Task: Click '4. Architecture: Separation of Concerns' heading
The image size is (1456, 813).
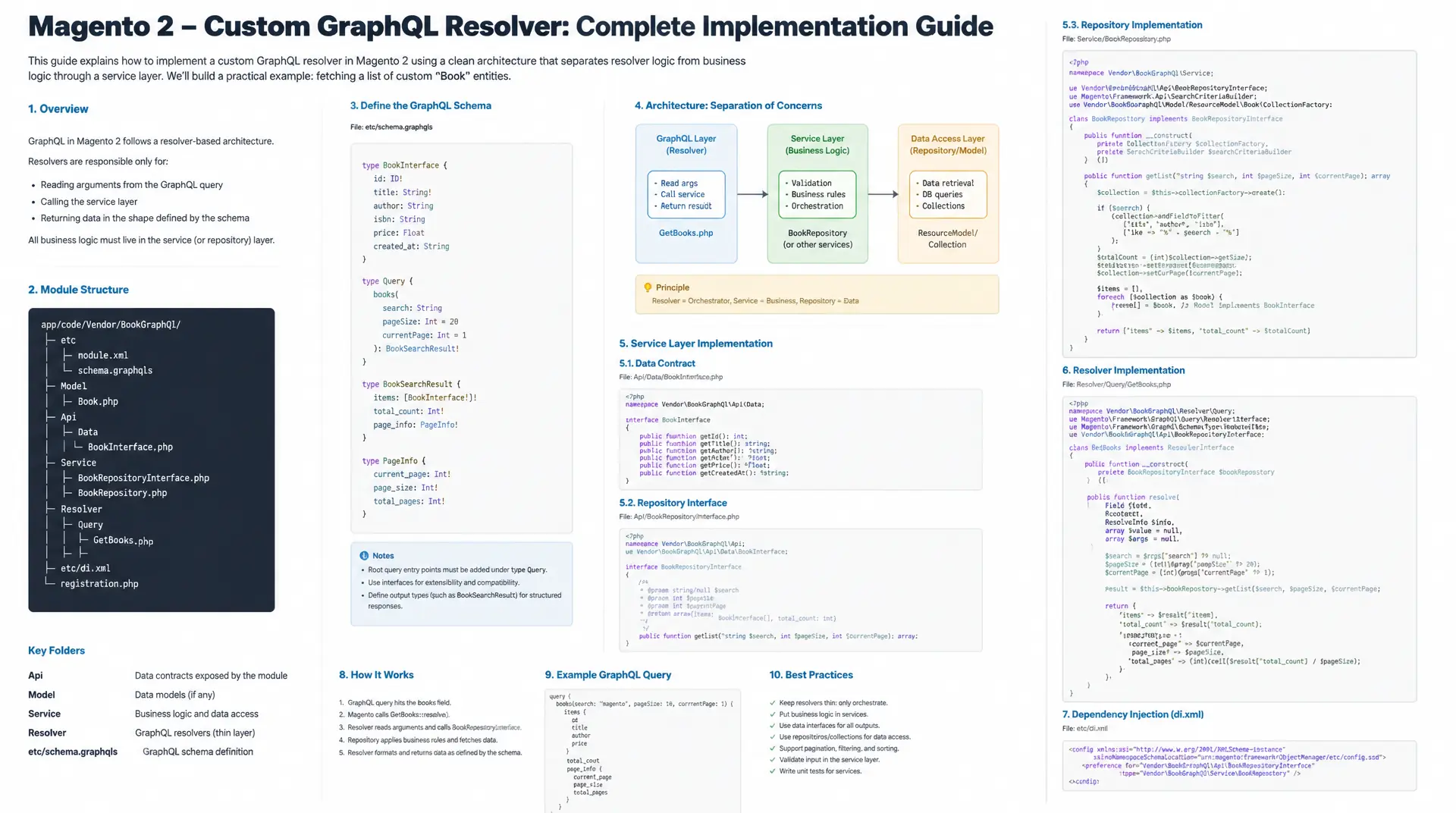Action: point(728,105)
